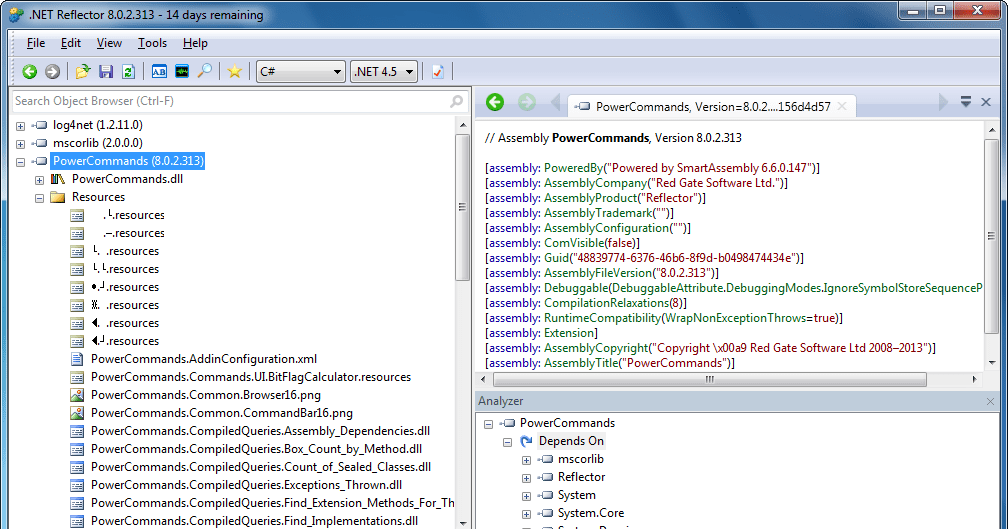Expand the log4net assembly node
The height and width of the screenshot is (529, 1008).
coord(21,126)
